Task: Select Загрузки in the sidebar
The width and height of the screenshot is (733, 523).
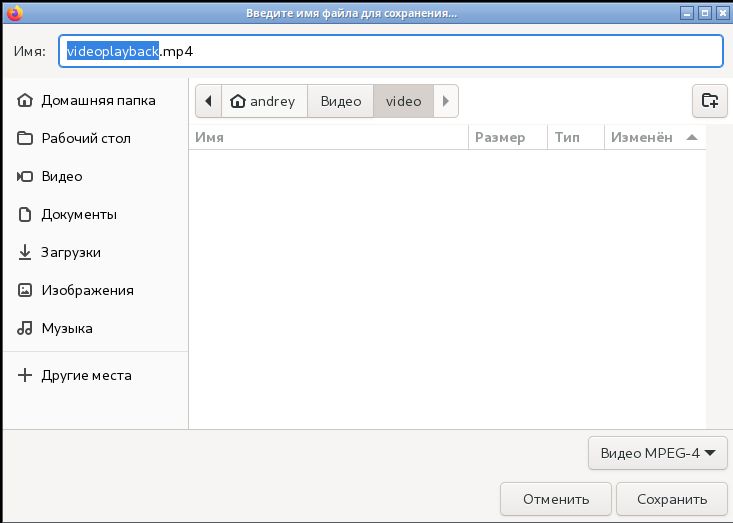Action: click(x=70, y=252)
